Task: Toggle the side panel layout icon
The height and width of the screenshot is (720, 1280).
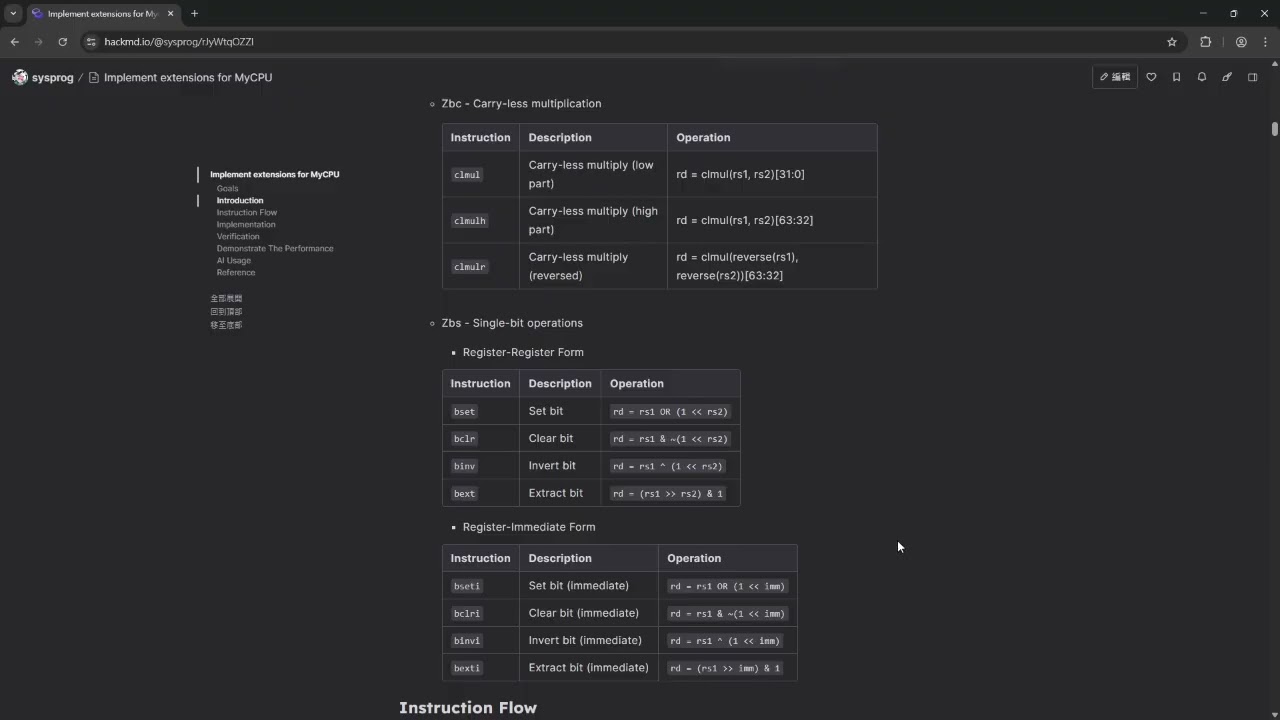Action: [x=1252, y=77]
